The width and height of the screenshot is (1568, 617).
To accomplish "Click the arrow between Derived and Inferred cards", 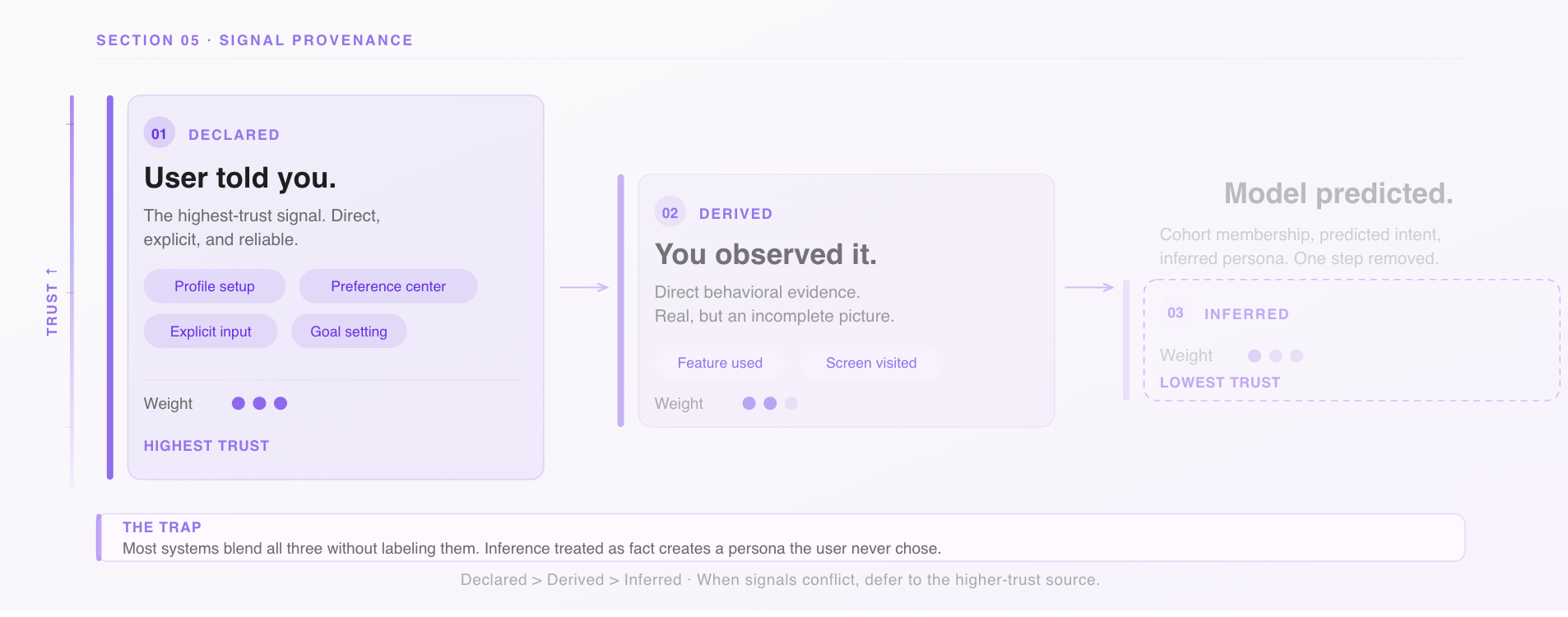I will point(1088,287).
